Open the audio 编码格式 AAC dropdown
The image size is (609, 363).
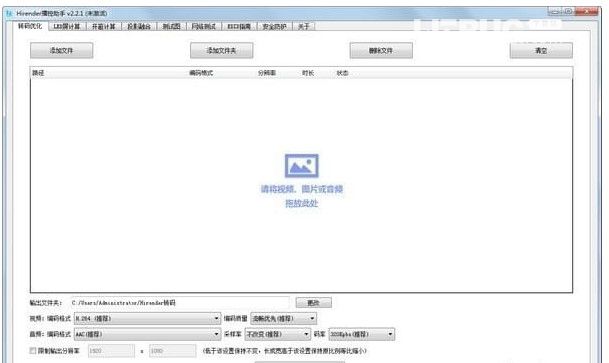click(147, 334)
